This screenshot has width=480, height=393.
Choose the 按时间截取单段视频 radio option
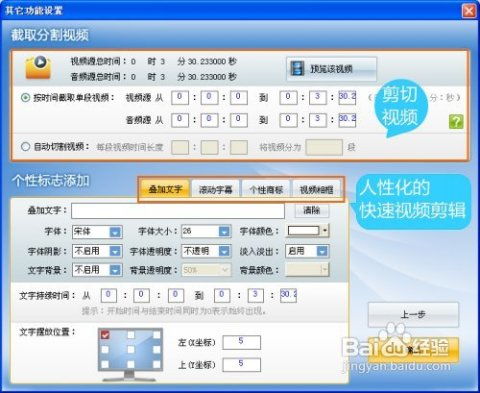point(26,98)
